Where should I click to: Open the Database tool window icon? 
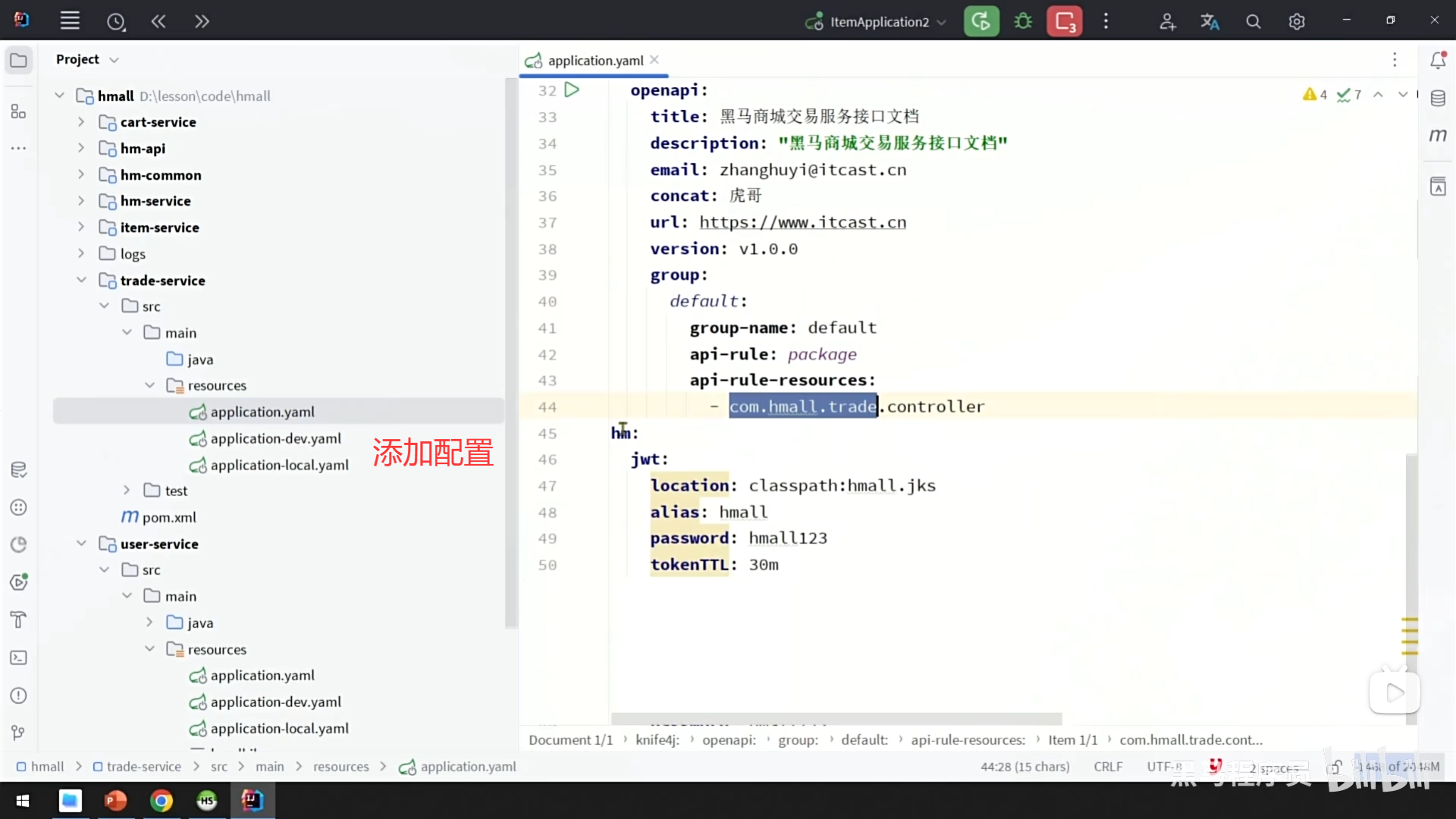[1438, 98]
